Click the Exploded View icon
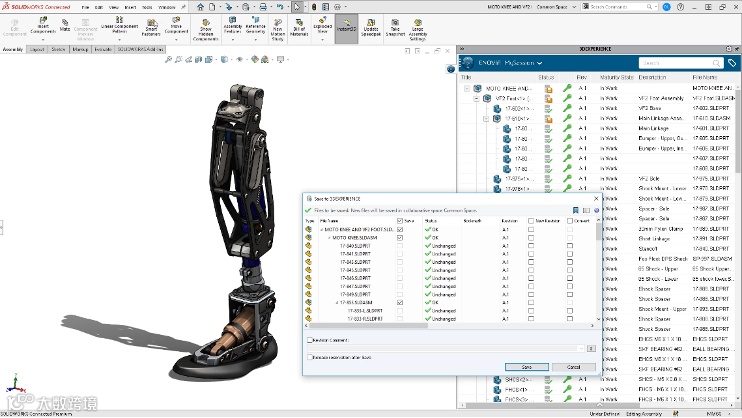The height and width of the screenshot is (418, 742). (322, 20)
